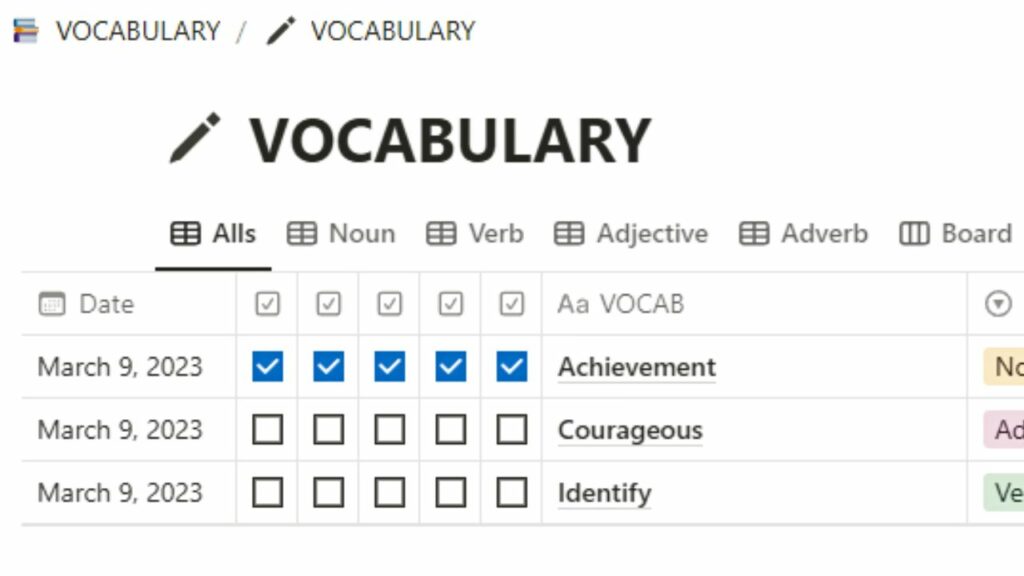Click the board view icon beside the Board tab

[x=915, y=233]
